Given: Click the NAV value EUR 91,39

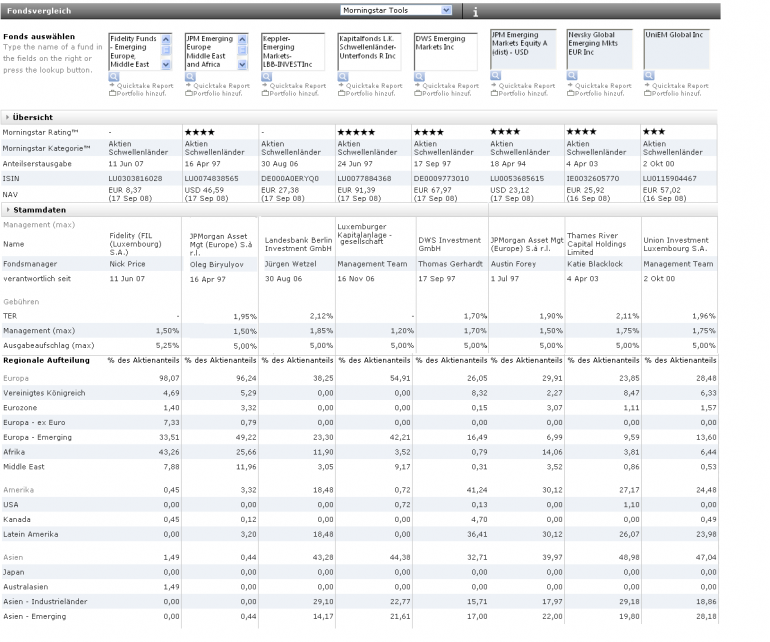Looking at the screenshot, I should (357, 190).
